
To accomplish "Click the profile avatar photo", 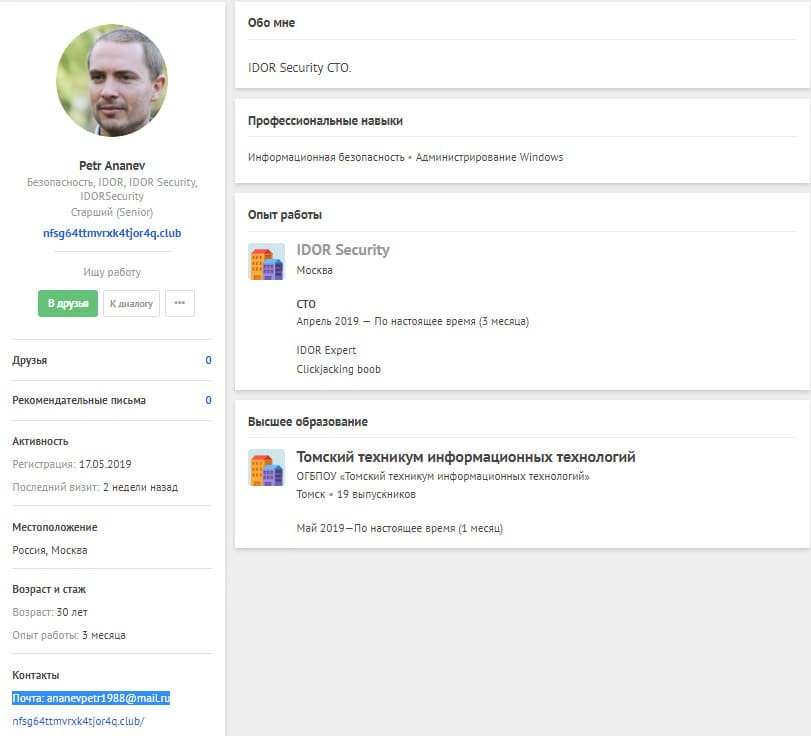I will click(x=112, y=80).
